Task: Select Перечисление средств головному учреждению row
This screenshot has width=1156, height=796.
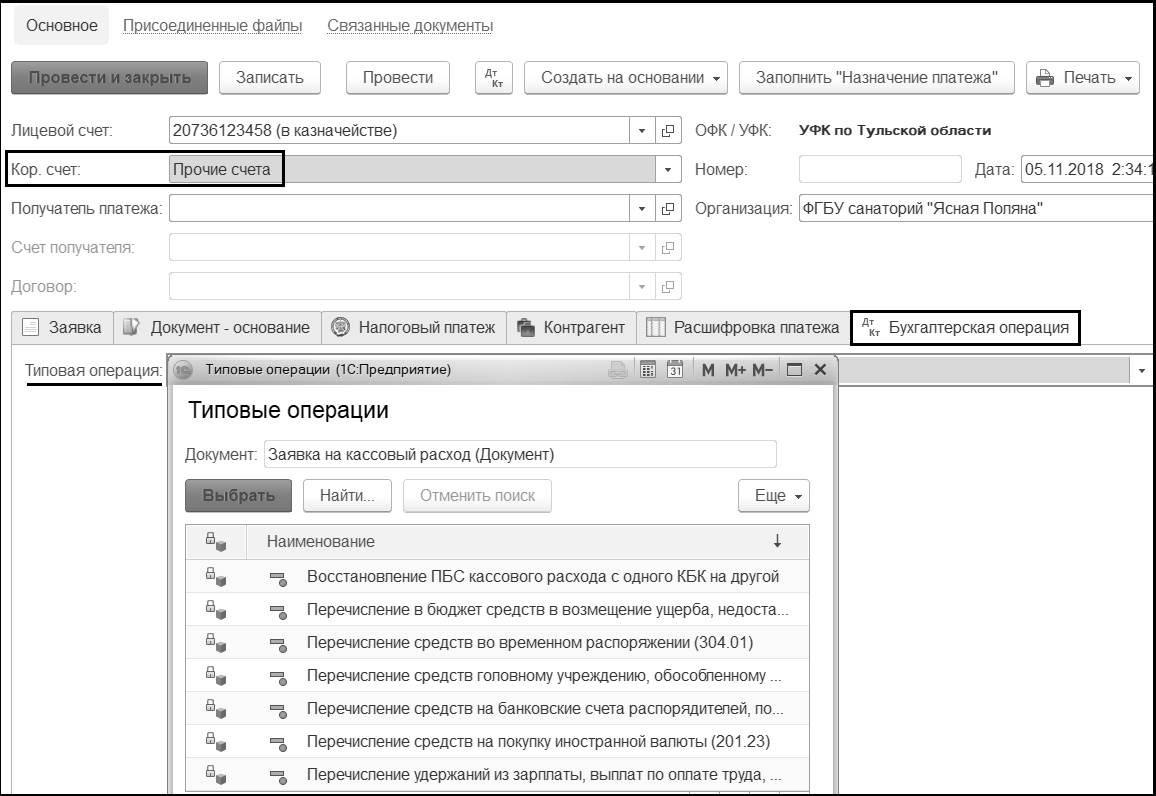Action: (x=498, y=676)
